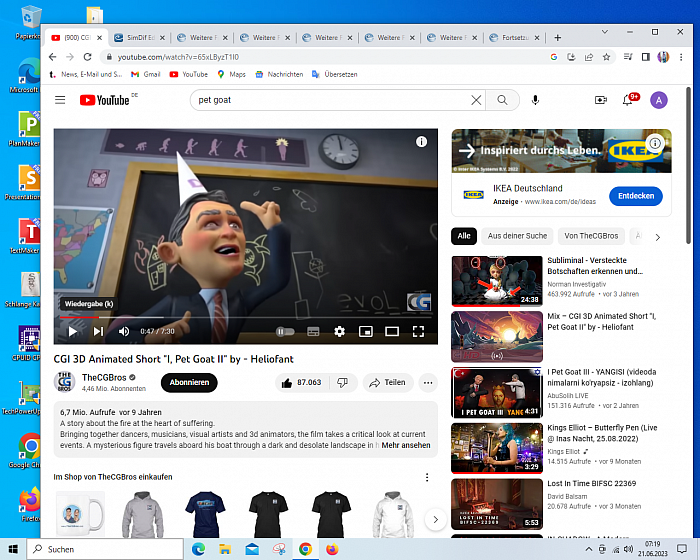Viewport: 700px width, 560px height.
Task: Open Firefox from the taskbar
Action: 332,549
